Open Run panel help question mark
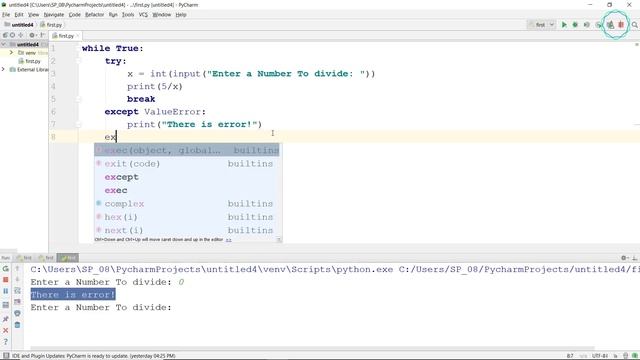 [x=6, y=342]
